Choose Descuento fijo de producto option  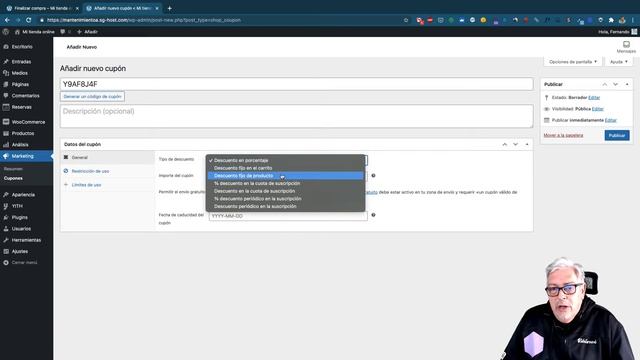tap(285, 176)
